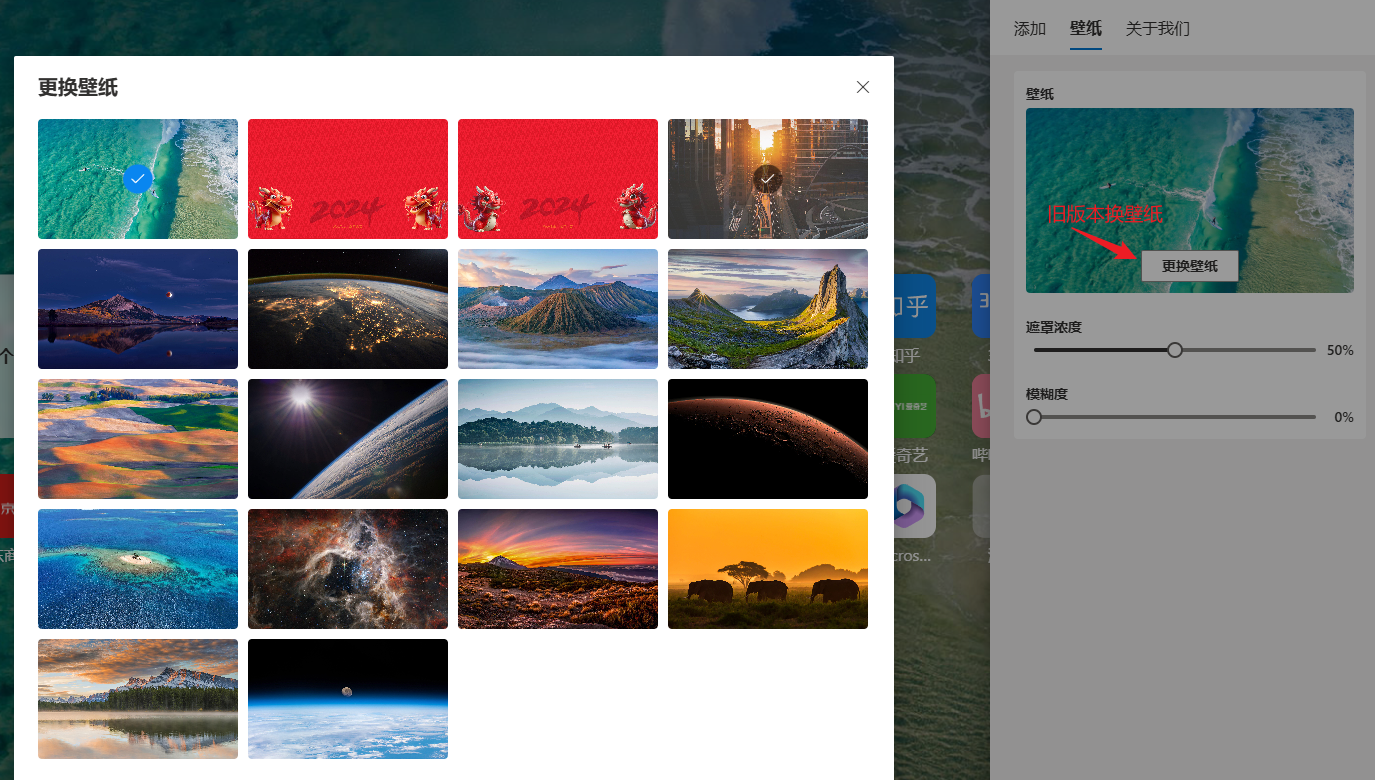Select the colorful nebula wallpaper
Screen dimensions: 1375x780
click(x=348, y=569)
